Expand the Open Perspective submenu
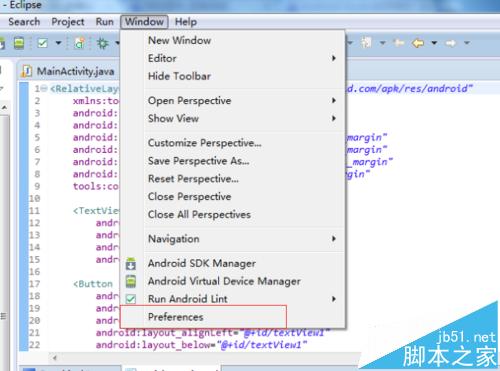 (x=233, y=100)
